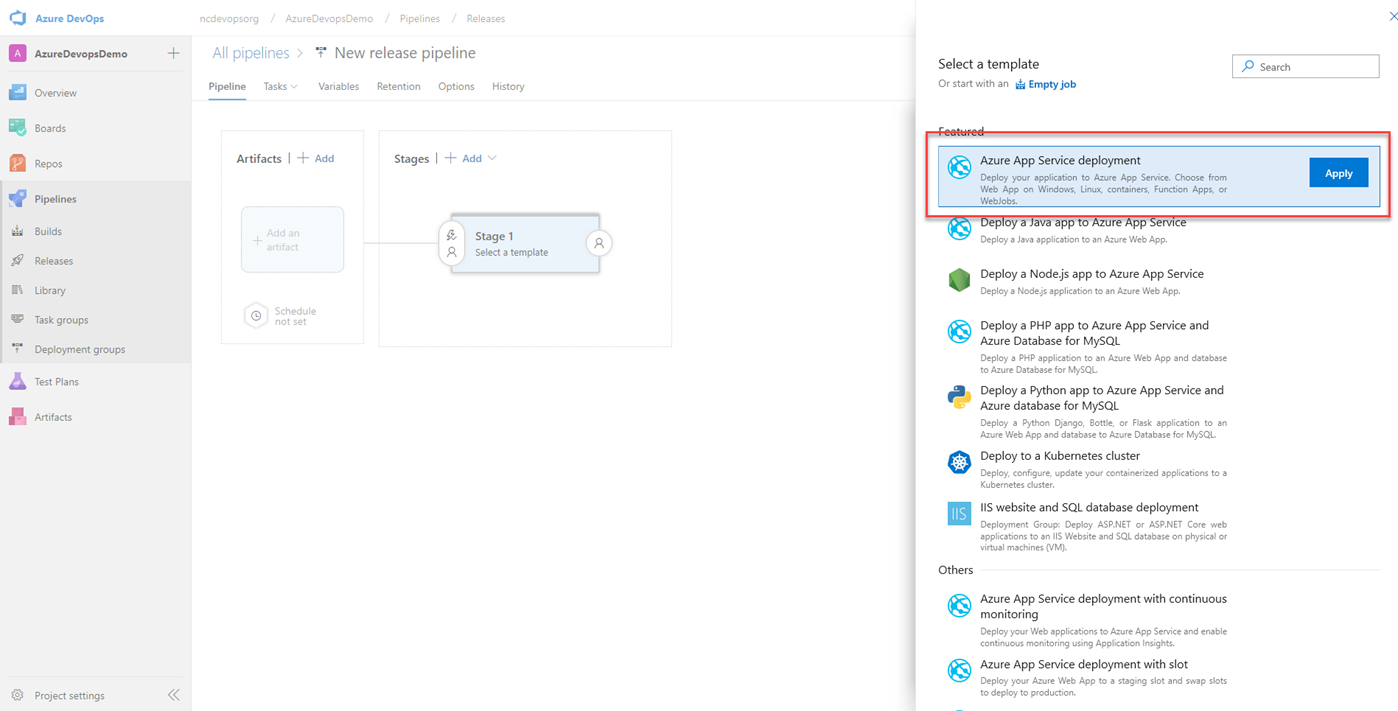1398x711 pixels.
Task: Open Project settings label in sidebar
Action: (x=69, y=695)
